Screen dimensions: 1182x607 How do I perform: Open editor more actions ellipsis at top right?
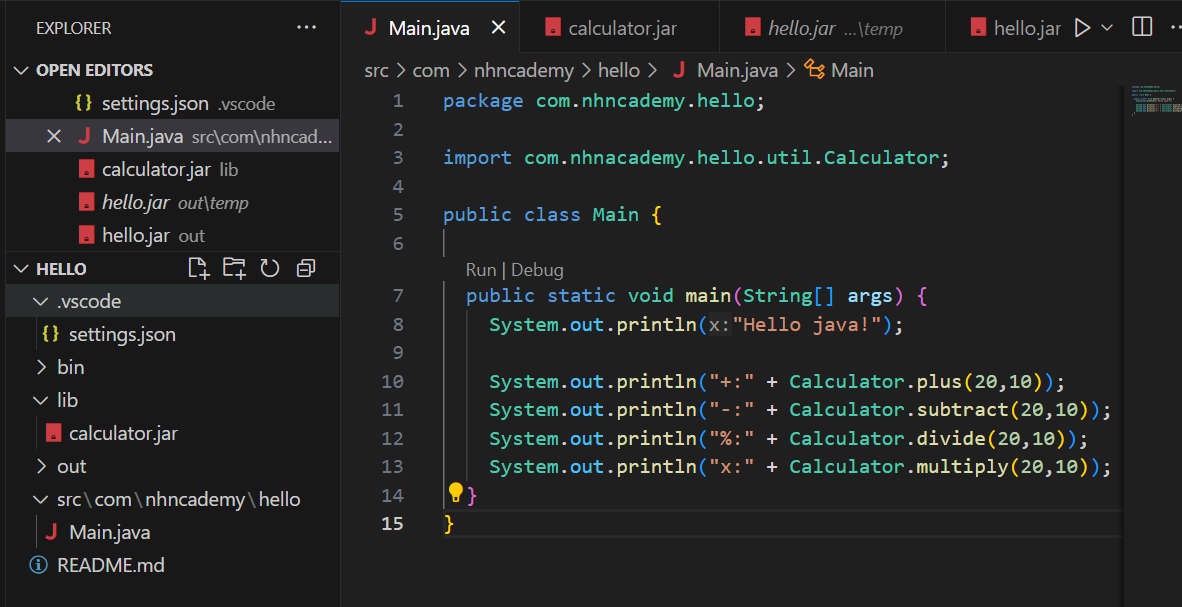click(x=1177, y=28)
